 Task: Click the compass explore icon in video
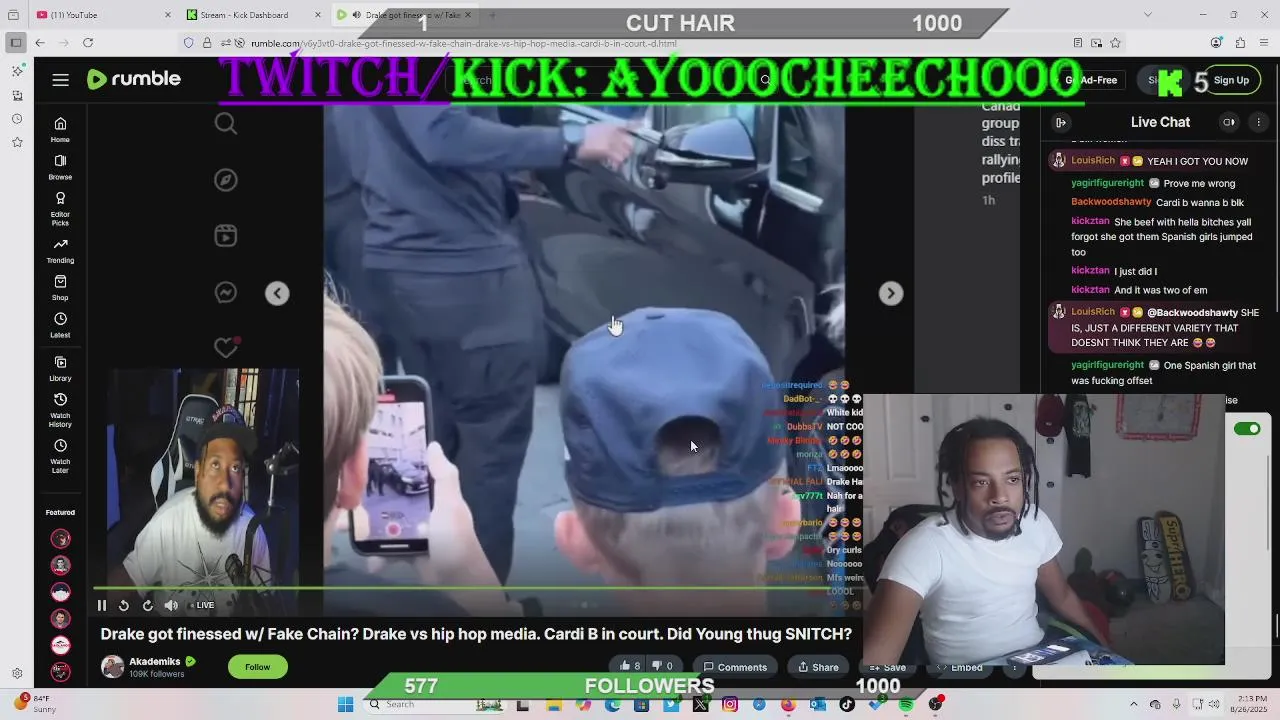pyautogui.click(x=226, y=180)
